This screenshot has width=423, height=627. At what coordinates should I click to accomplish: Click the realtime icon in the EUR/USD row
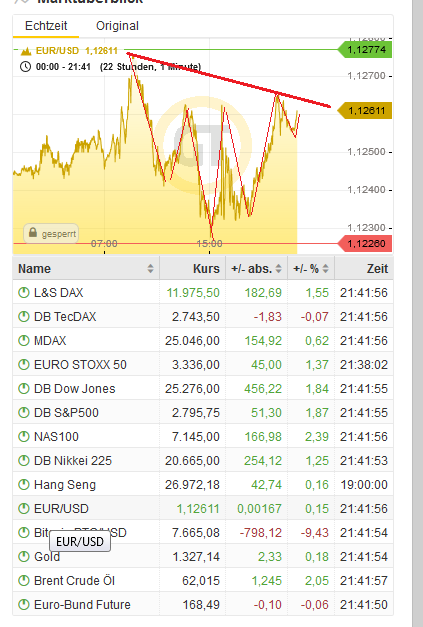click(24, 509)
